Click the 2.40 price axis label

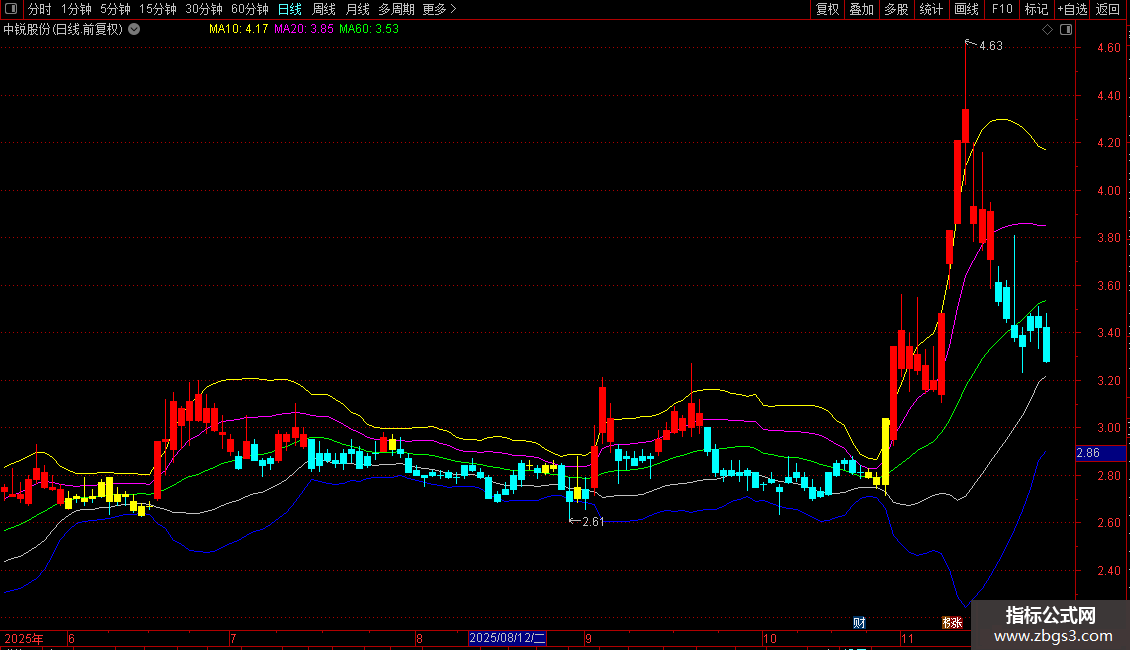point(1108,571)
